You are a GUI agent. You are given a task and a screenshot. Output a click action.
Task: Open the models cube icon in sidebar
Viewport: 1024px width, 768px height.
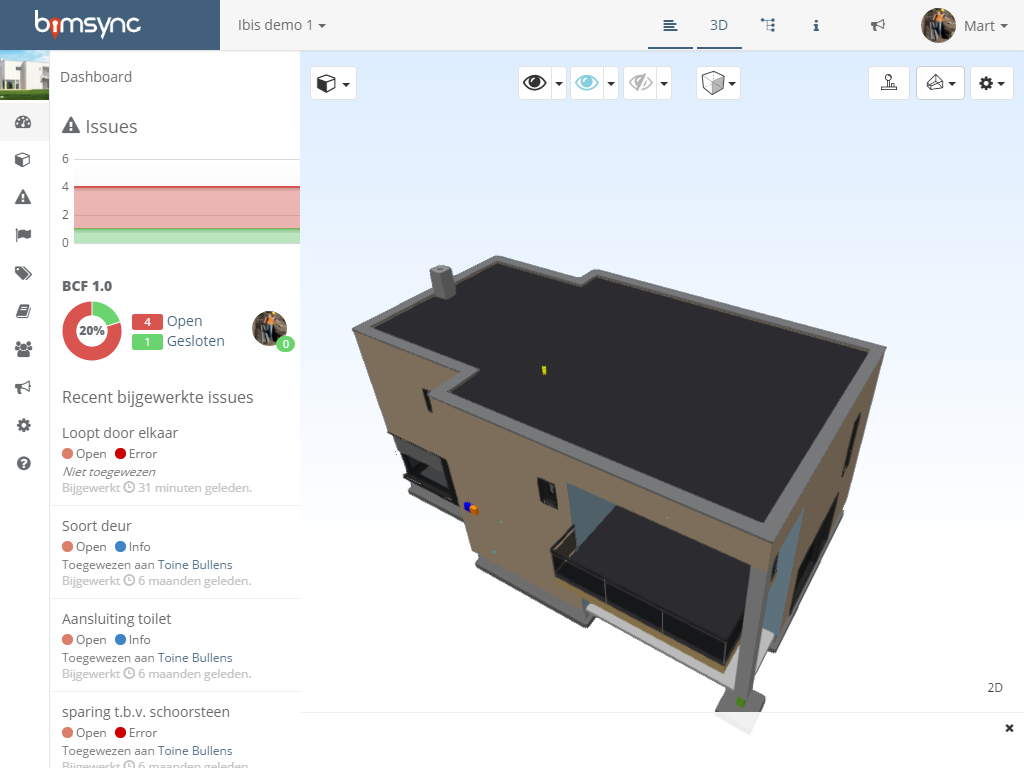[x=24, y=160]
